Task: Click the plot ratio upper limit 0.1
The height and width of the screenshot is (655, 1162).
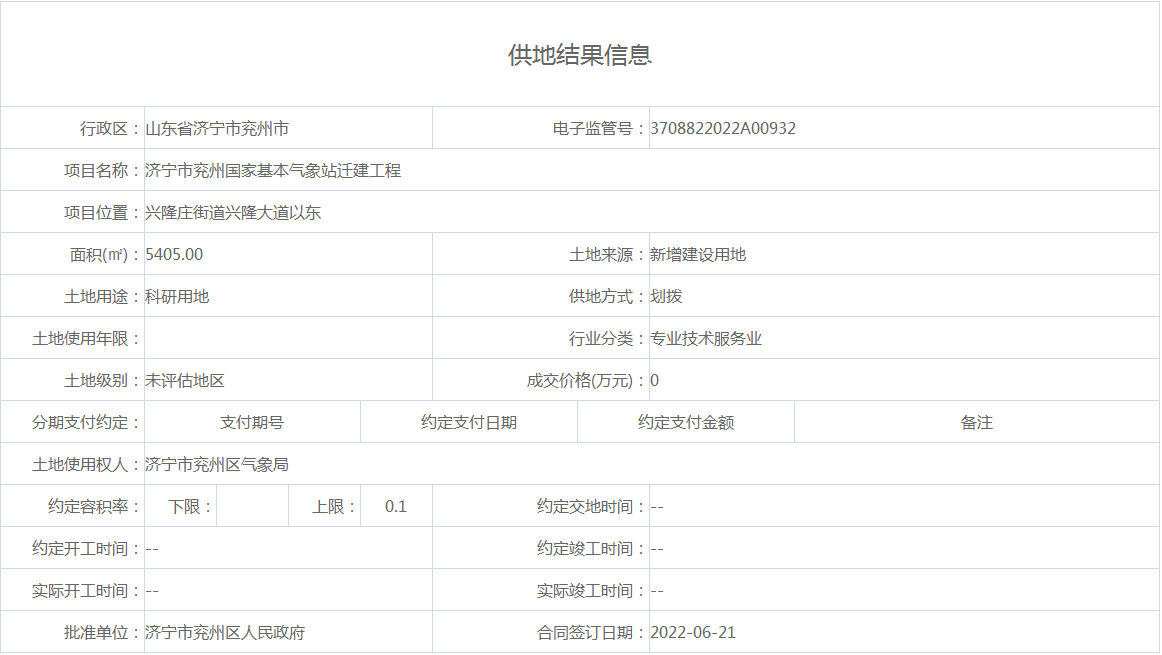Action: point(396,506)
